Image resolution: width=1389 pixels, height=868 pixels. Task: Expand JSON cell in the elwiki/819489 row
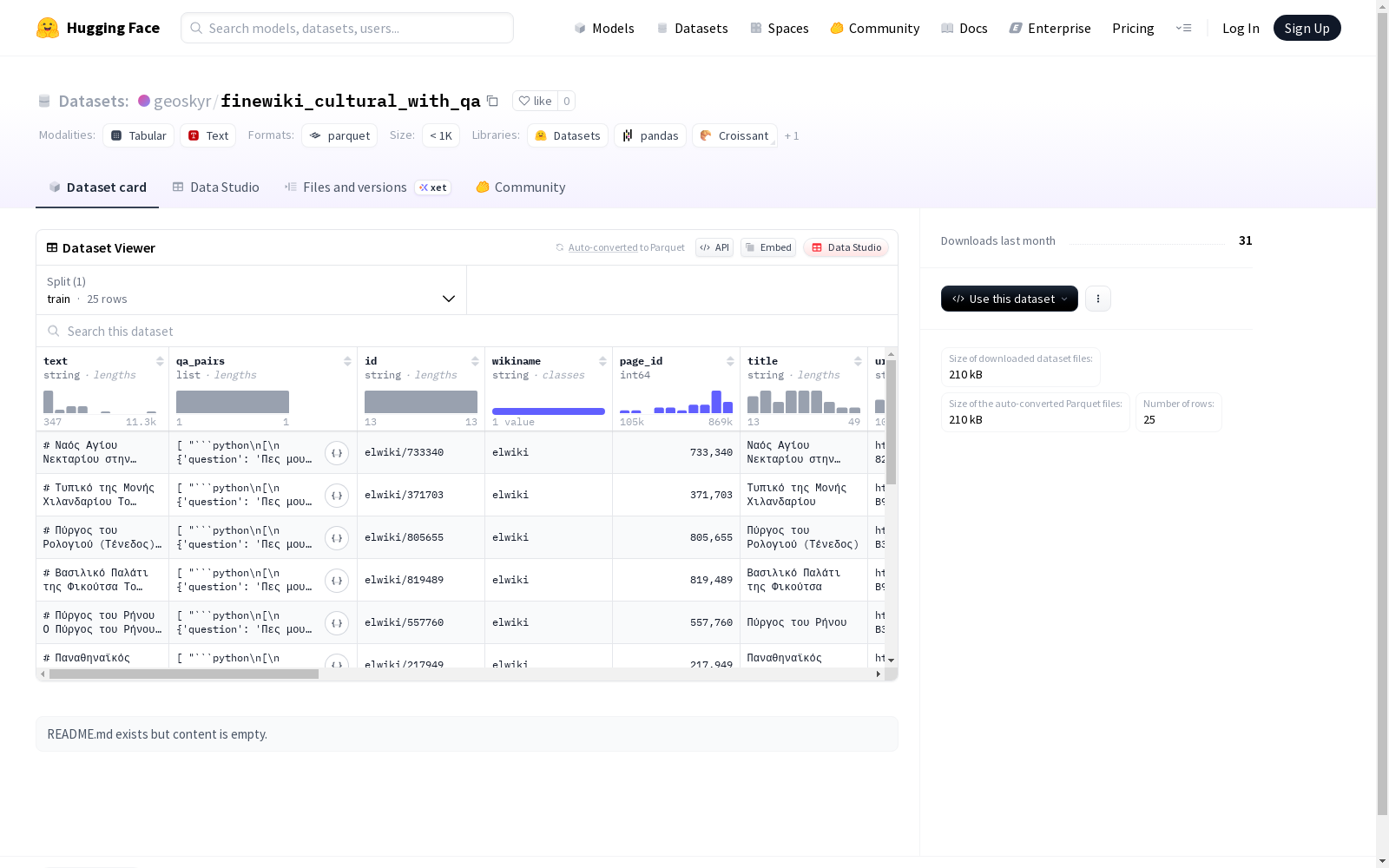337,581
